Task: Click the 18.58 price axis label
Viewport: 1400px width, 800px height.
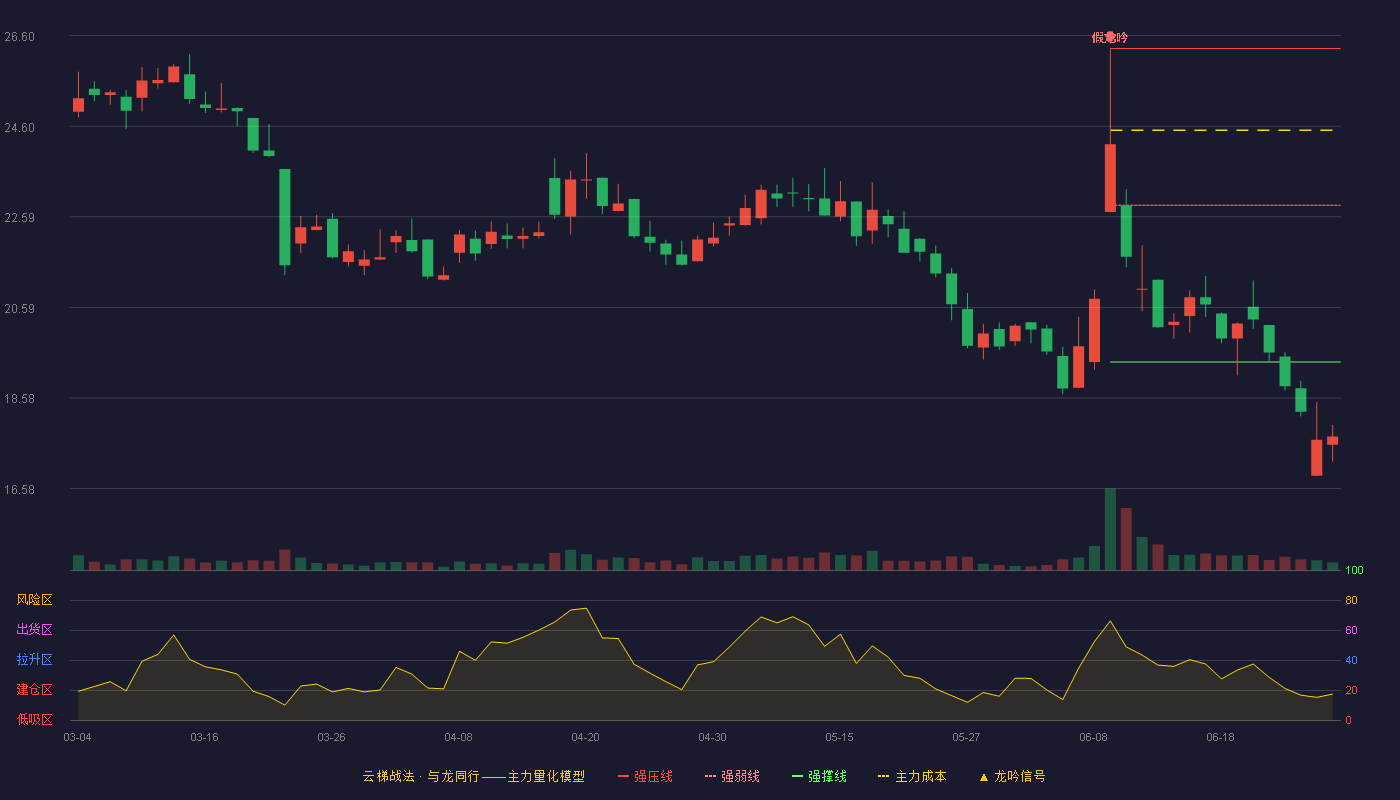Action: point(20,399)
